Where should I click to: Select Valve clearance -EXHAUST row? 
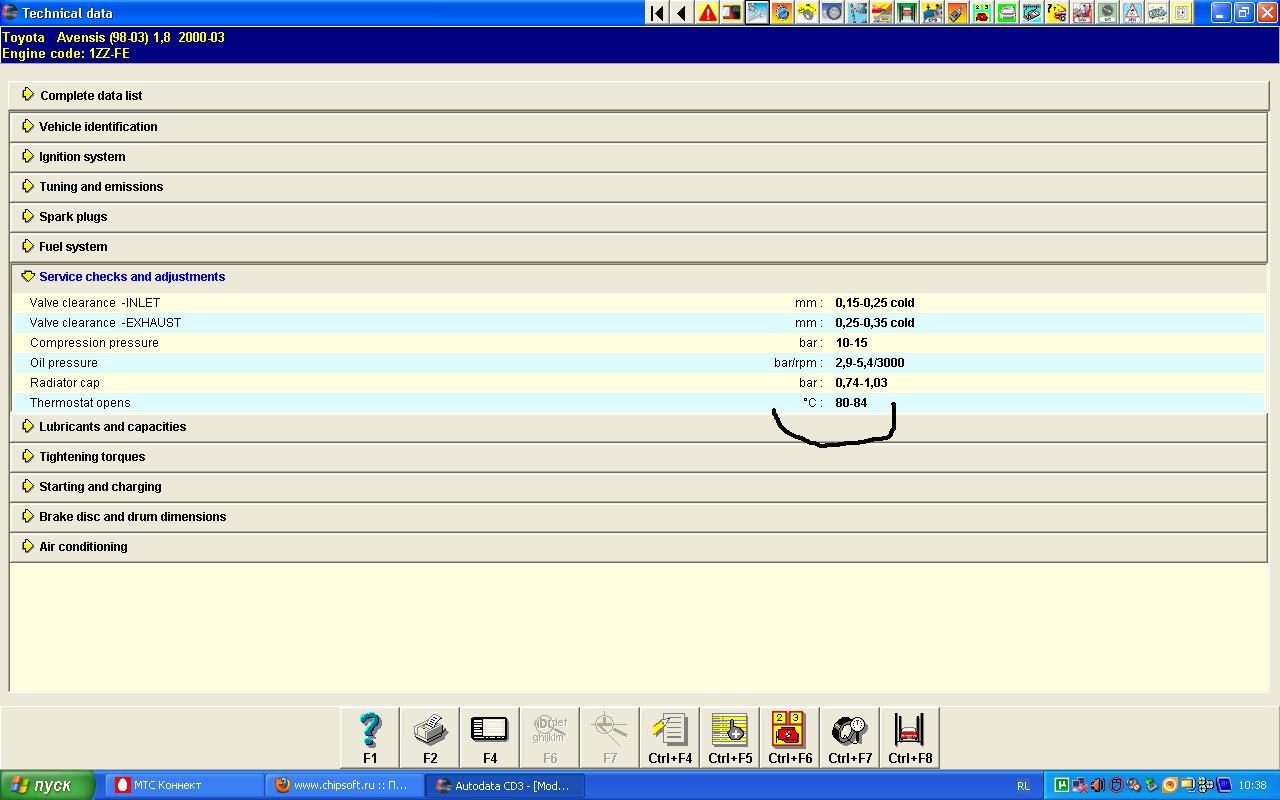click(638, 322)
